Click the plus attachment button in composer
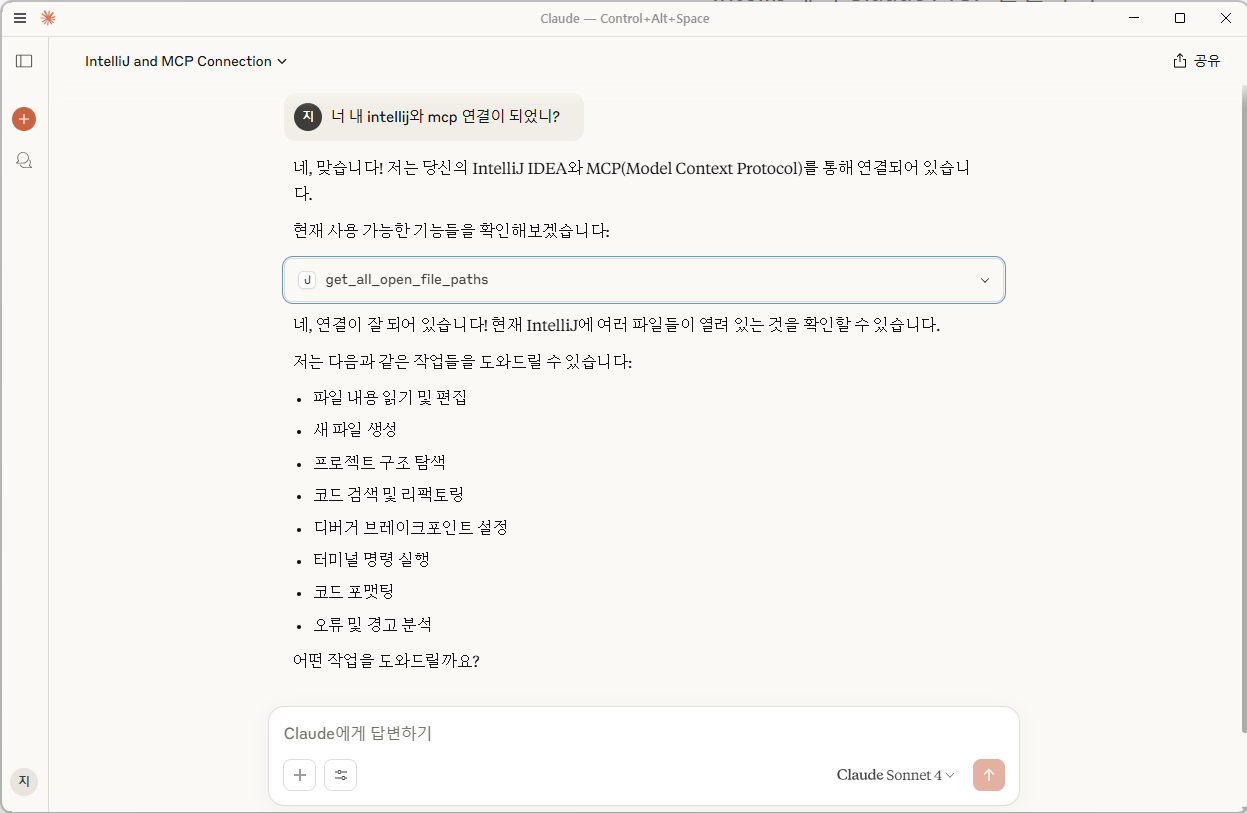 (x=299, y=775)
